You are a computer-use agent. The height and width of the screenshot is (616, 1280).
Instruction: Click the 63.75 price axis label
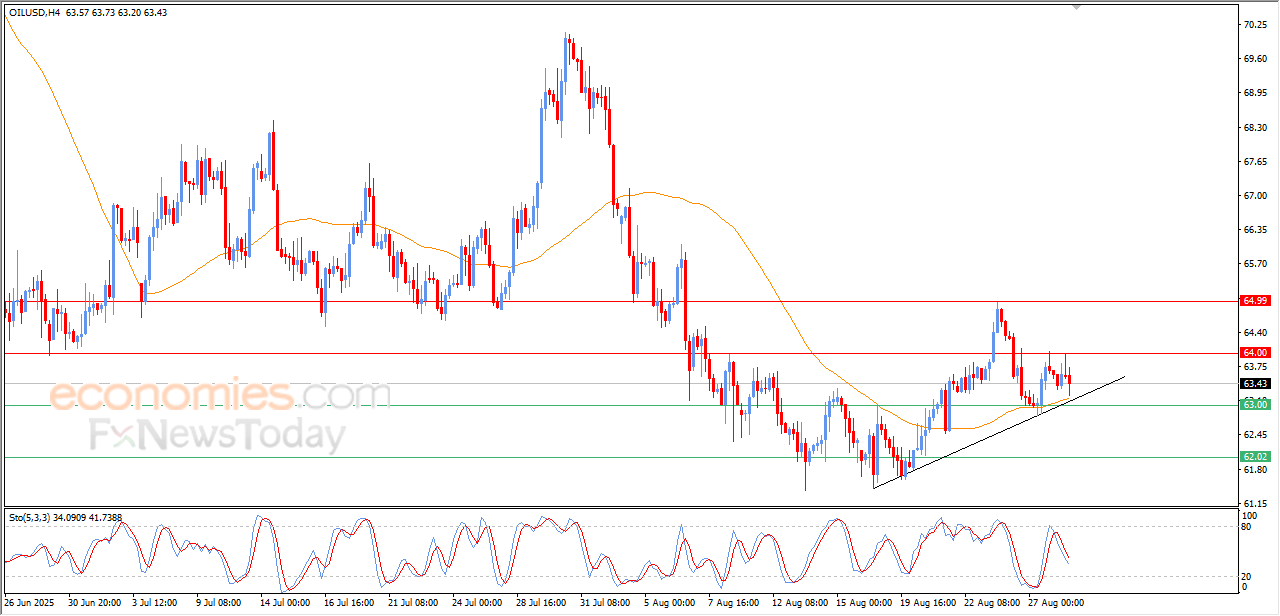(x=1254, y=366)
